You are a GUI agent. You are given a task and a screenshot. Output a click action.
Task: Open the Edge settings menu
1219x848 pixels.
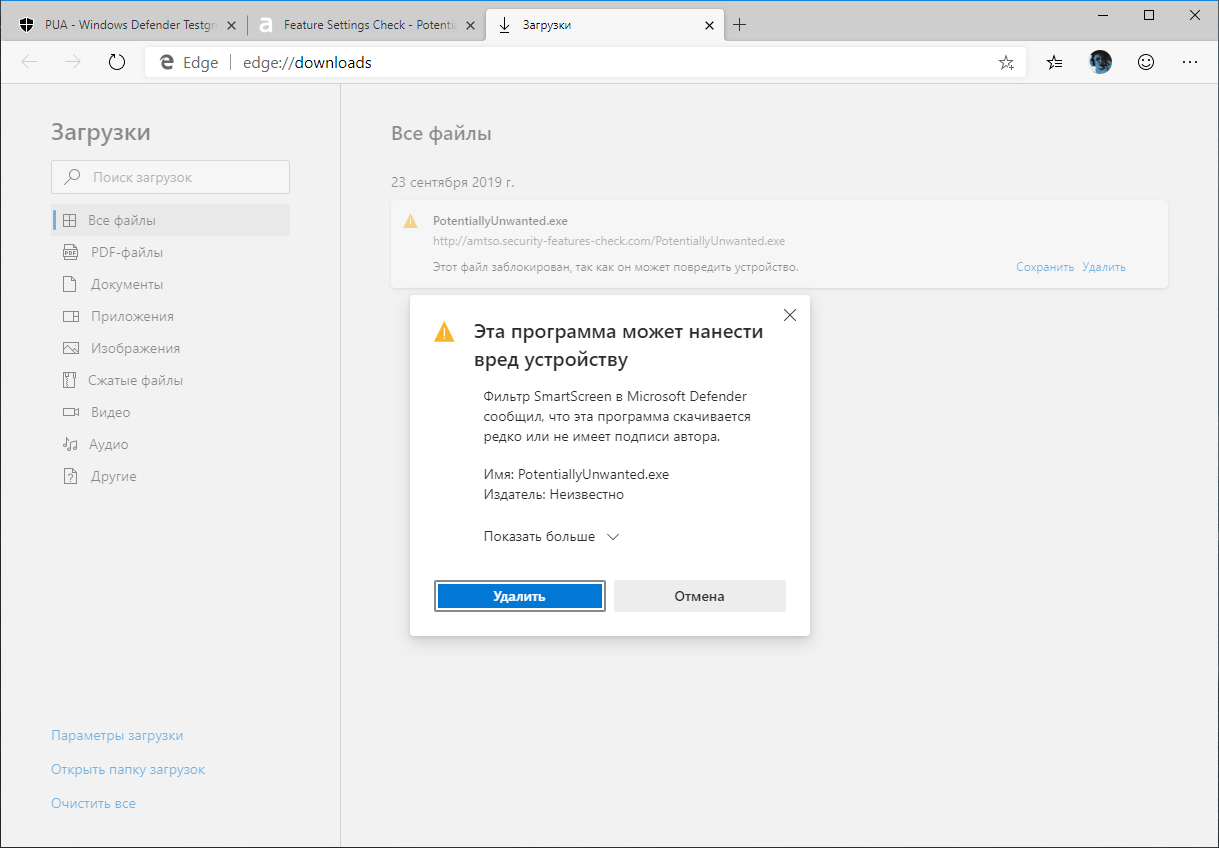1190,61
